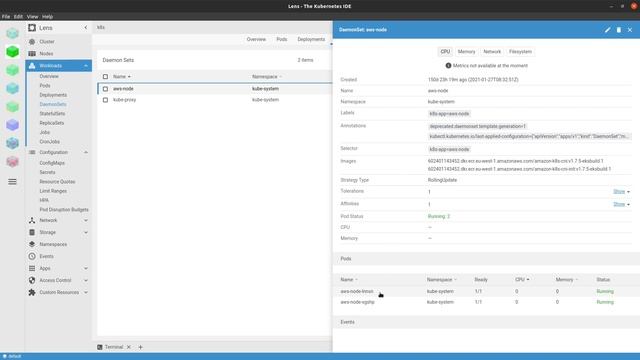Open Access Control sidebar section
Screen dimensions: 640x360
[55, 280]
